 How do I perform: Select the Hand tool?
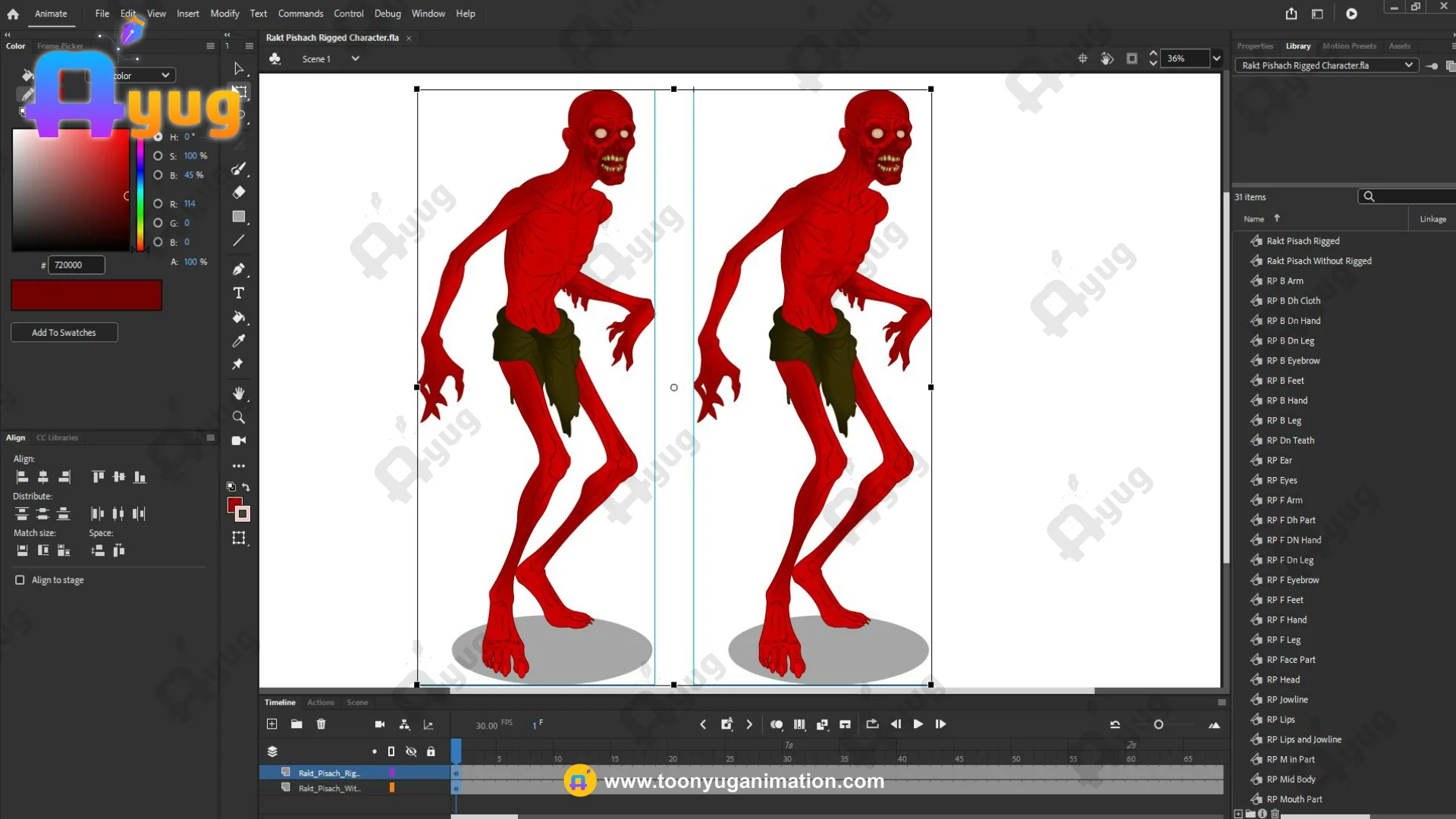click(x=238, y=394)
